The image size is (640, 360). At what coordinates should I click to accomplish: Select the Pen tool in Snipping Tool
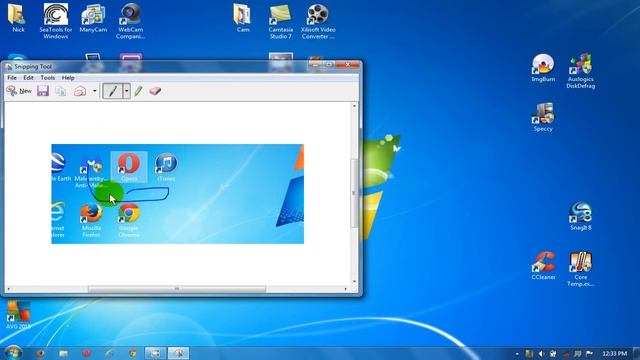tap(112, 91)
